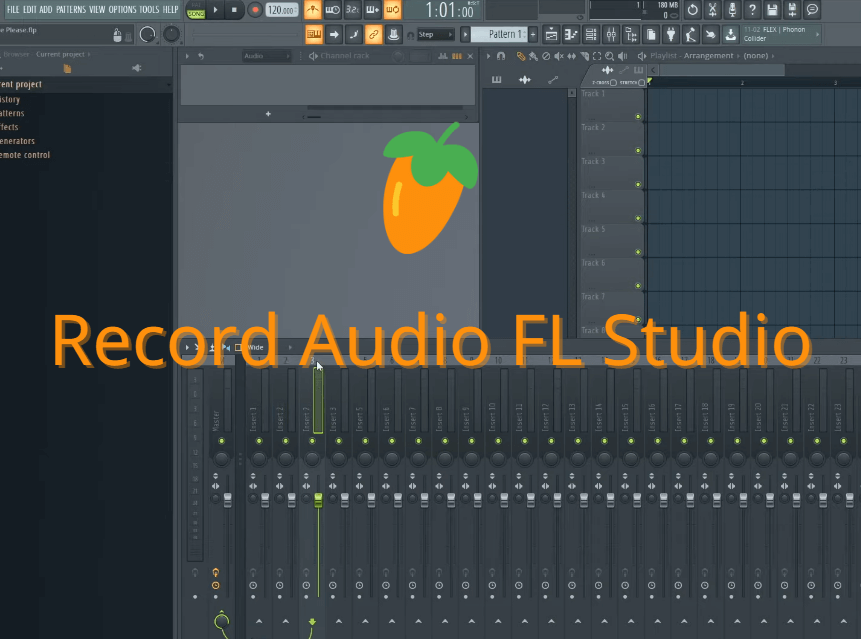Open Channel rack options menu arrow

(187, 56)
